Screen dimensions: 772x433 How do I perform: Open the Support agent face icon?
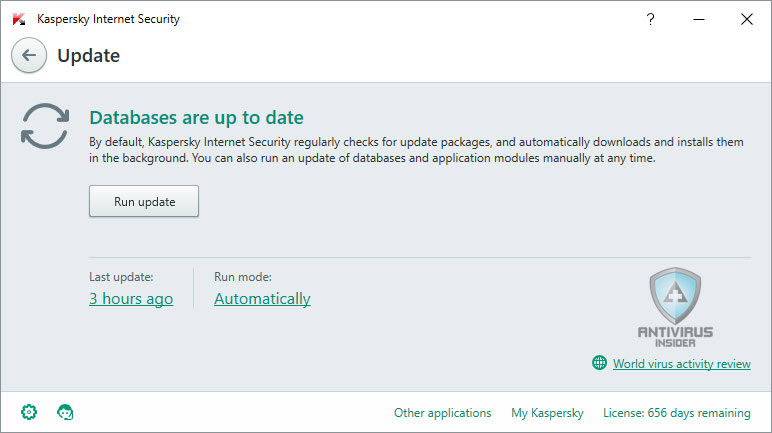(65, 412)
